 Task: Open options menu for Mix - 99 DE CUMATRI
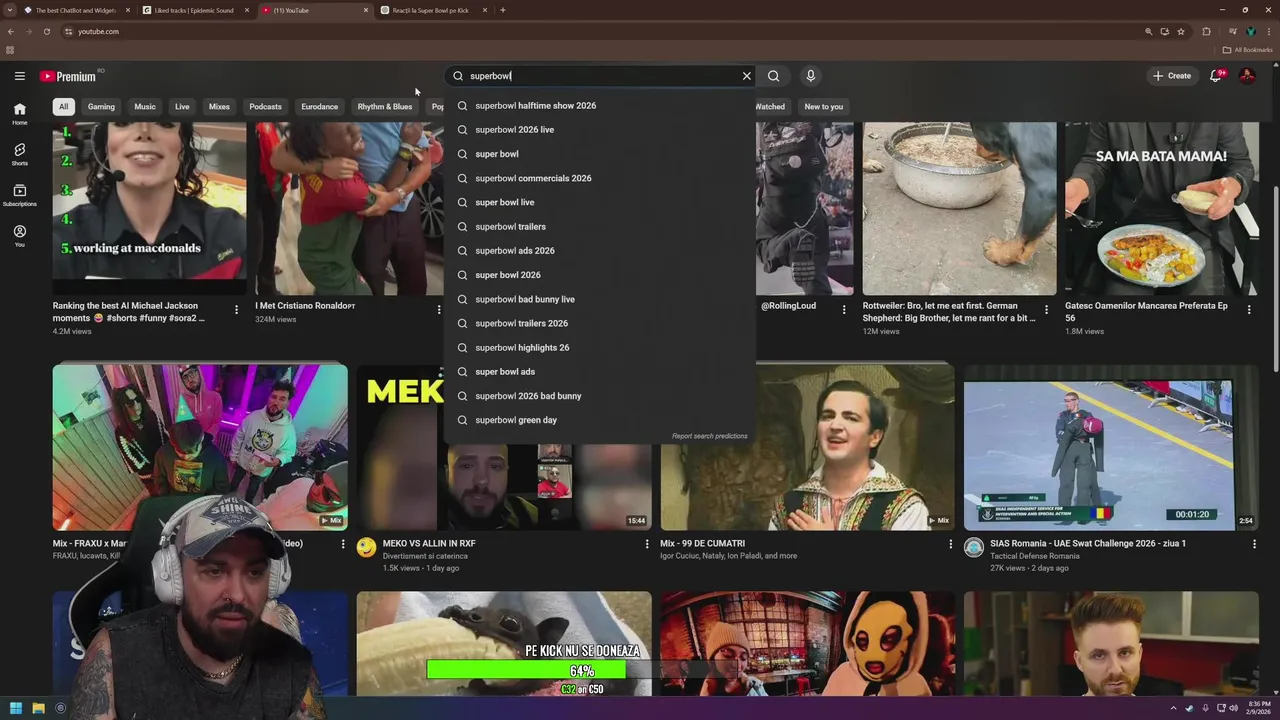pos(951,545)
